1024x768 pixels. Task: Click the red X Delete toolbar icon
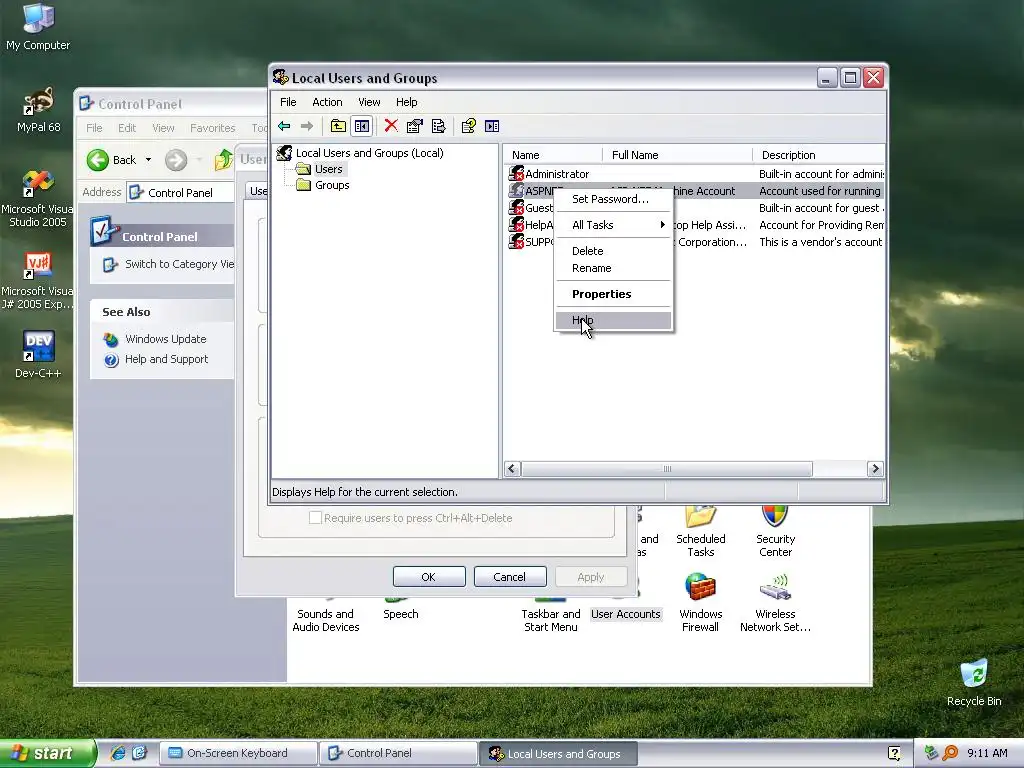coord(391,125)
